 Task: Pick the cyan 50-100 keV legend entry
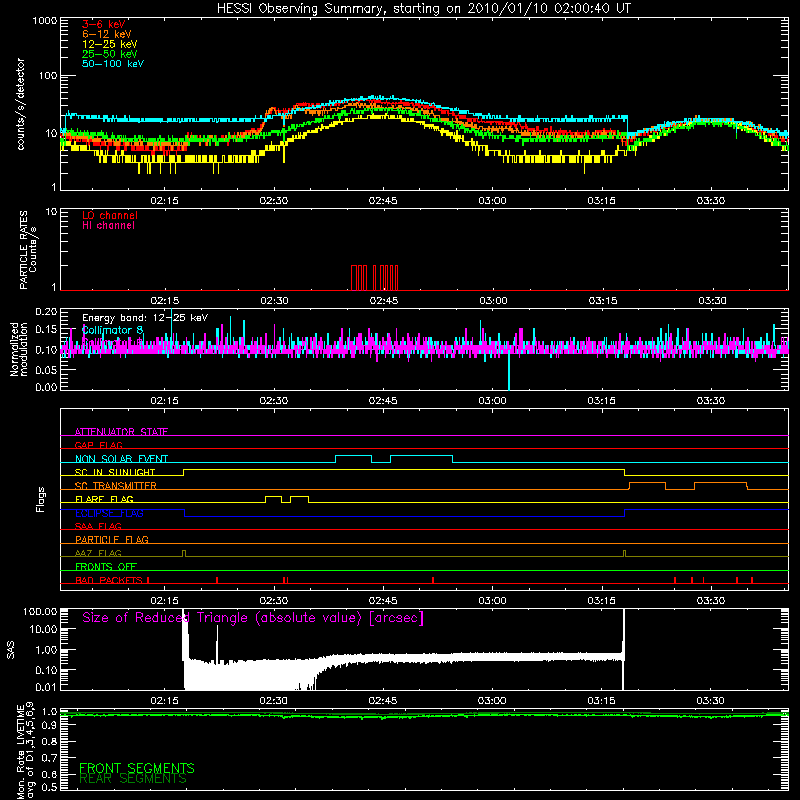point(113,64)
